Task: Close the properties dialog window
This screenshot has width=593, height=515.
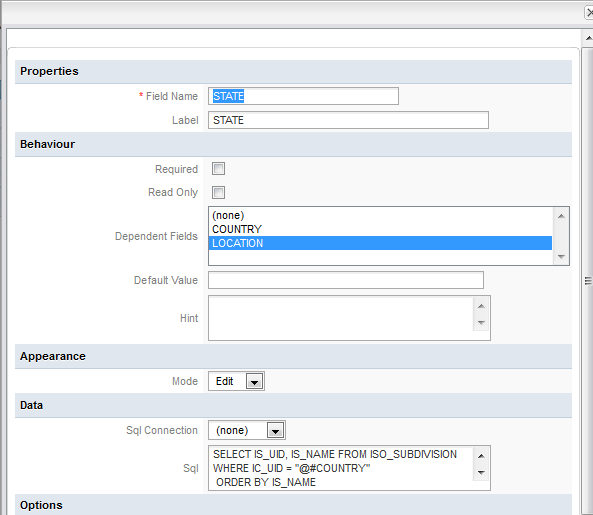Action: [589, 12]
